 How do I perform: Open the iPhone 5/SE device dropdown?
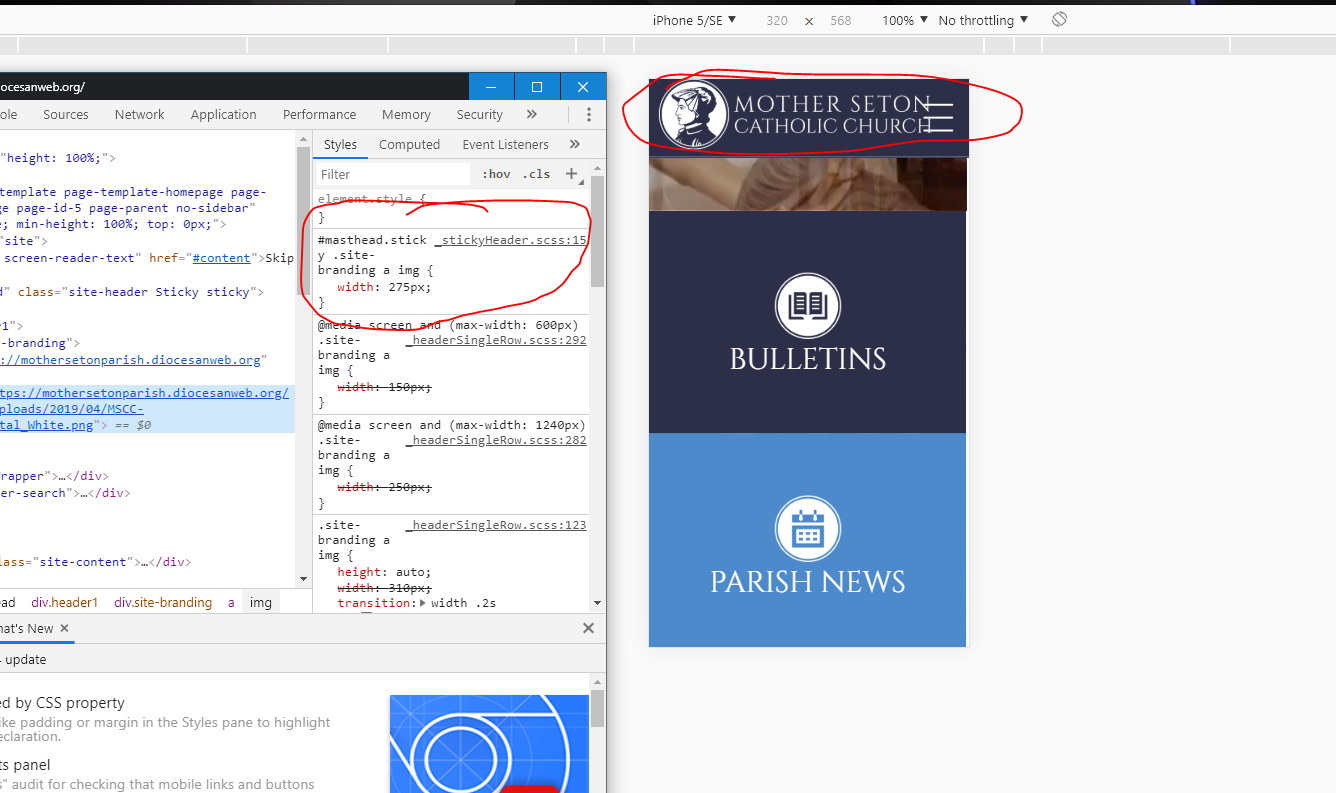[x=694, y=20]
